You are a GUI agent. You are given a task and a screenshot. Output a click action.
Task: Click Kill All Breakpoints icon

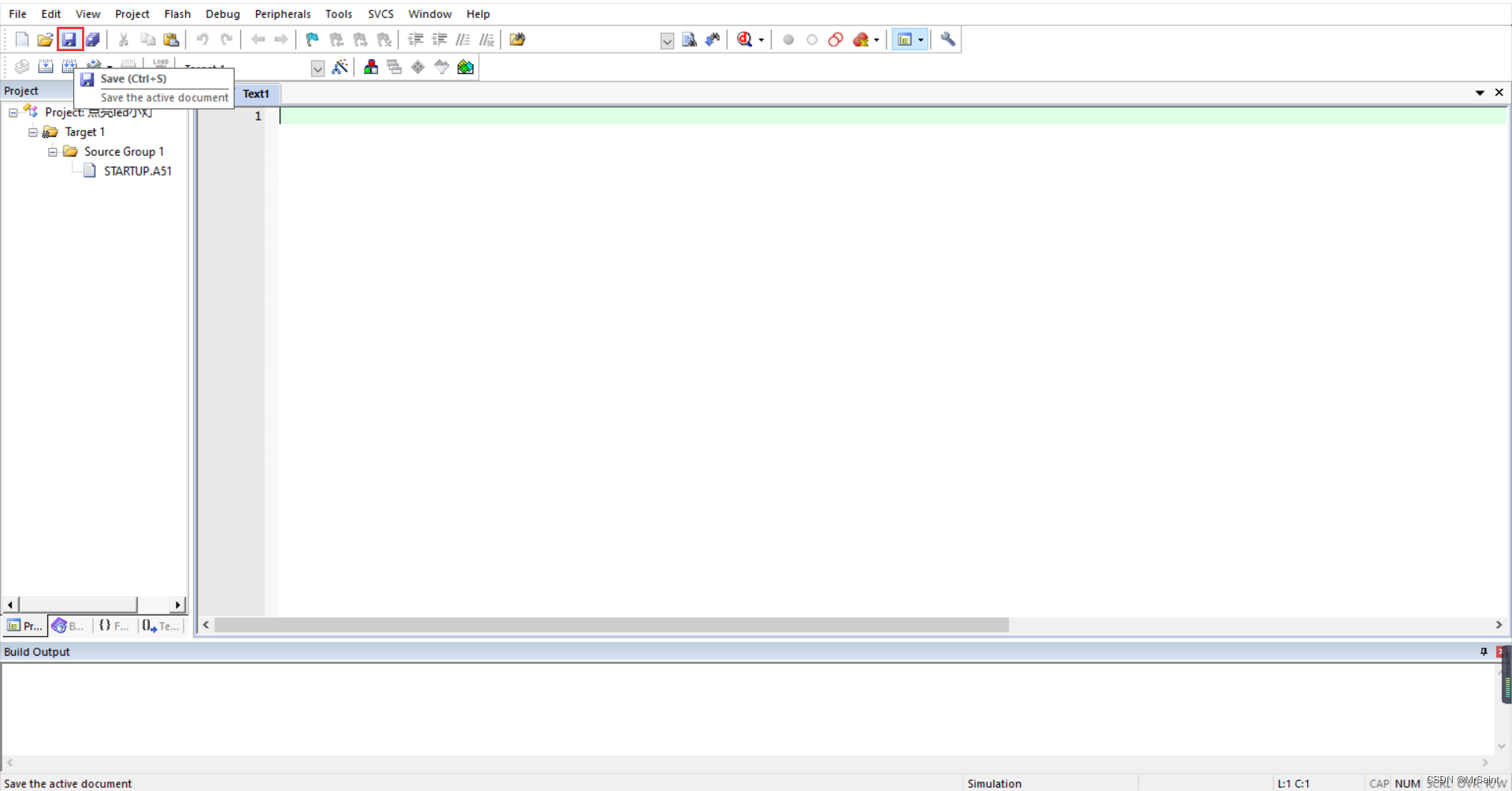coord(861,39)
